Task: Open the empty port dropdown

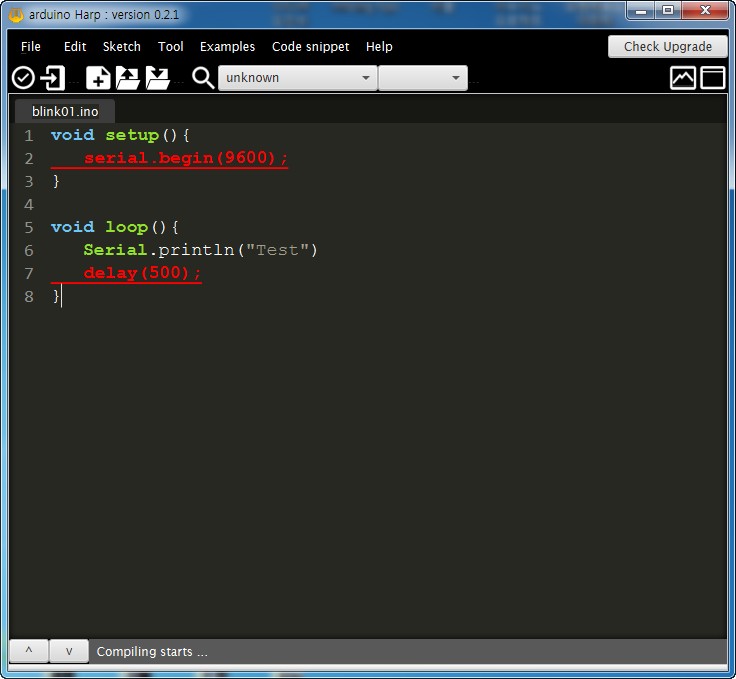Action: 423,78
